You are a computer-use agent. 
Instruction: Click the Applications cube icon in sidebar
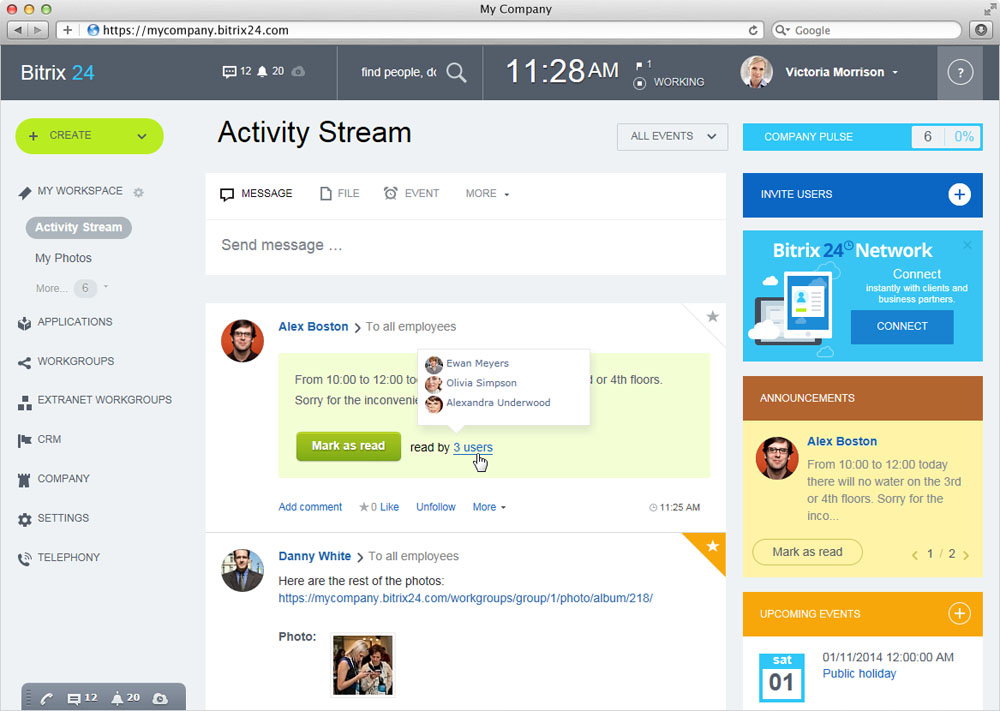click(24, 323)
